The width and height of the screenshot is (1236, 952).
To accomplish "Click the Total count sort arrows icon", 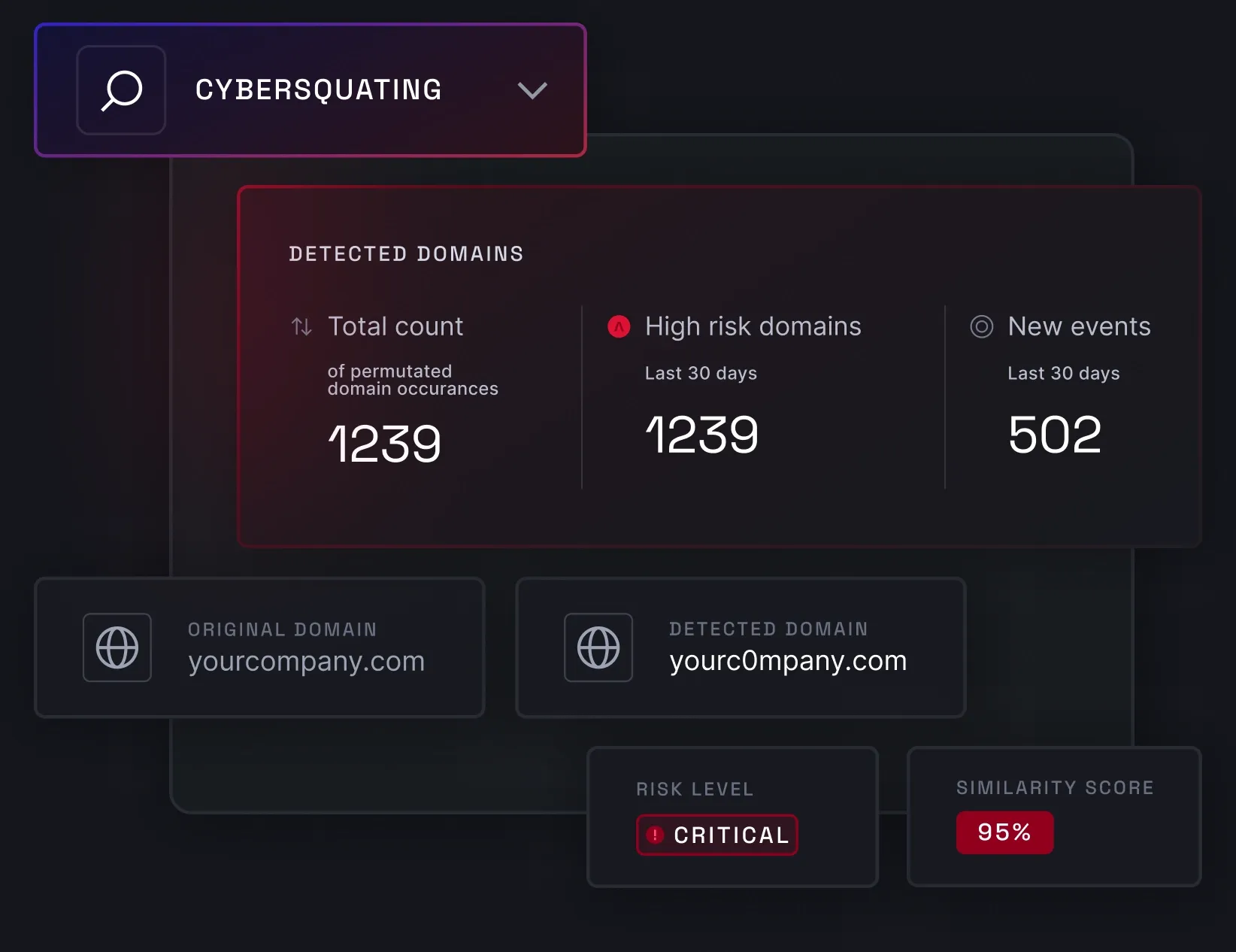I will [x=301, y=326].
